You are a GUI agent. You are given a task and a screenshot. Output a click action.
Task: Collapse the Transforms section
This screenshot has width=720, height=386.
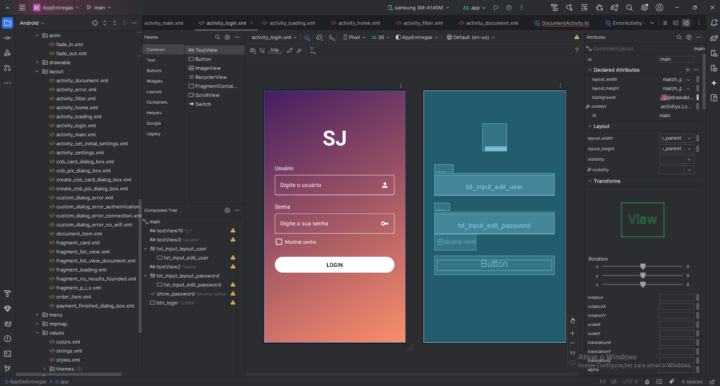(x=590, y=181)
